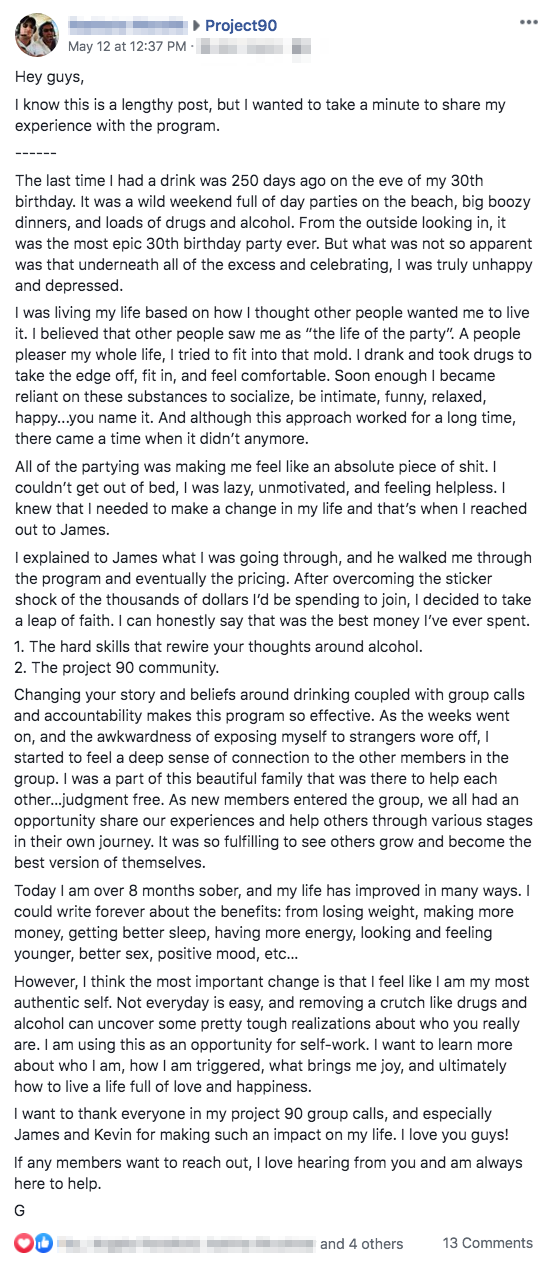
Task: Open the 13 Comments link
Action: [x=488, y=1243]
